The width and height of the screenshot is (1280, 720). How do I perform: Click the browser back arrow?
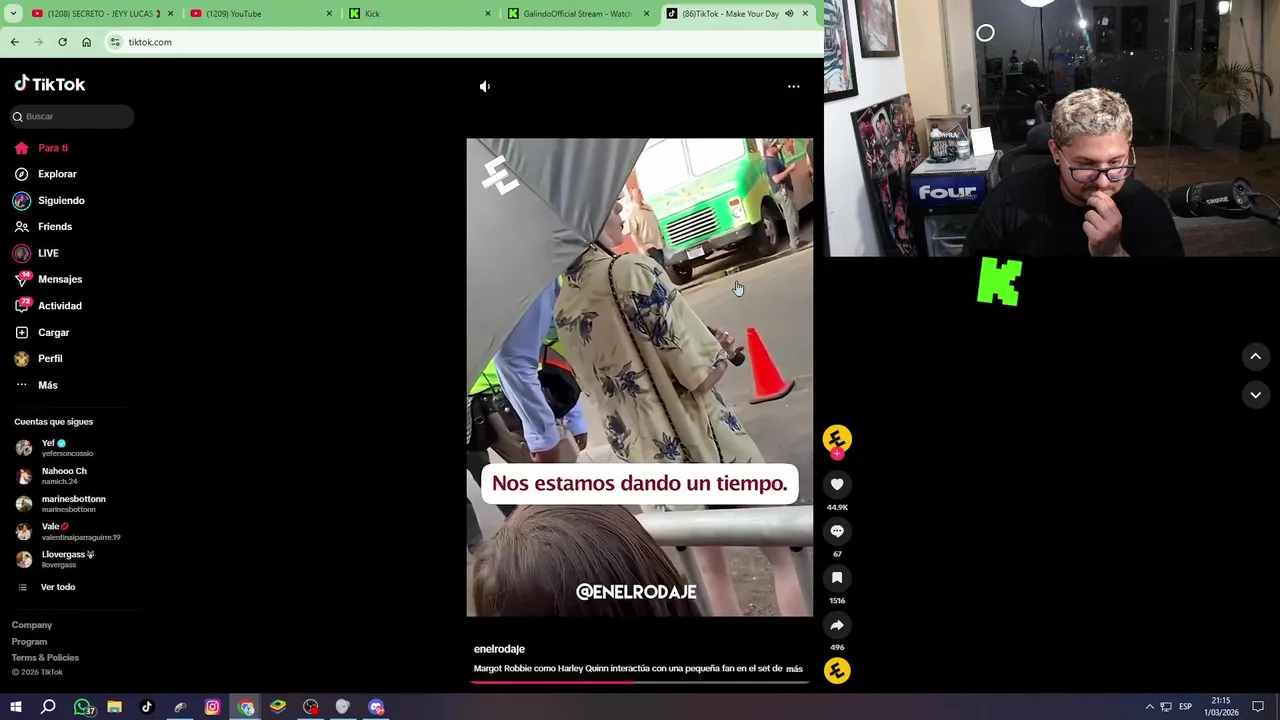[14, 42]
